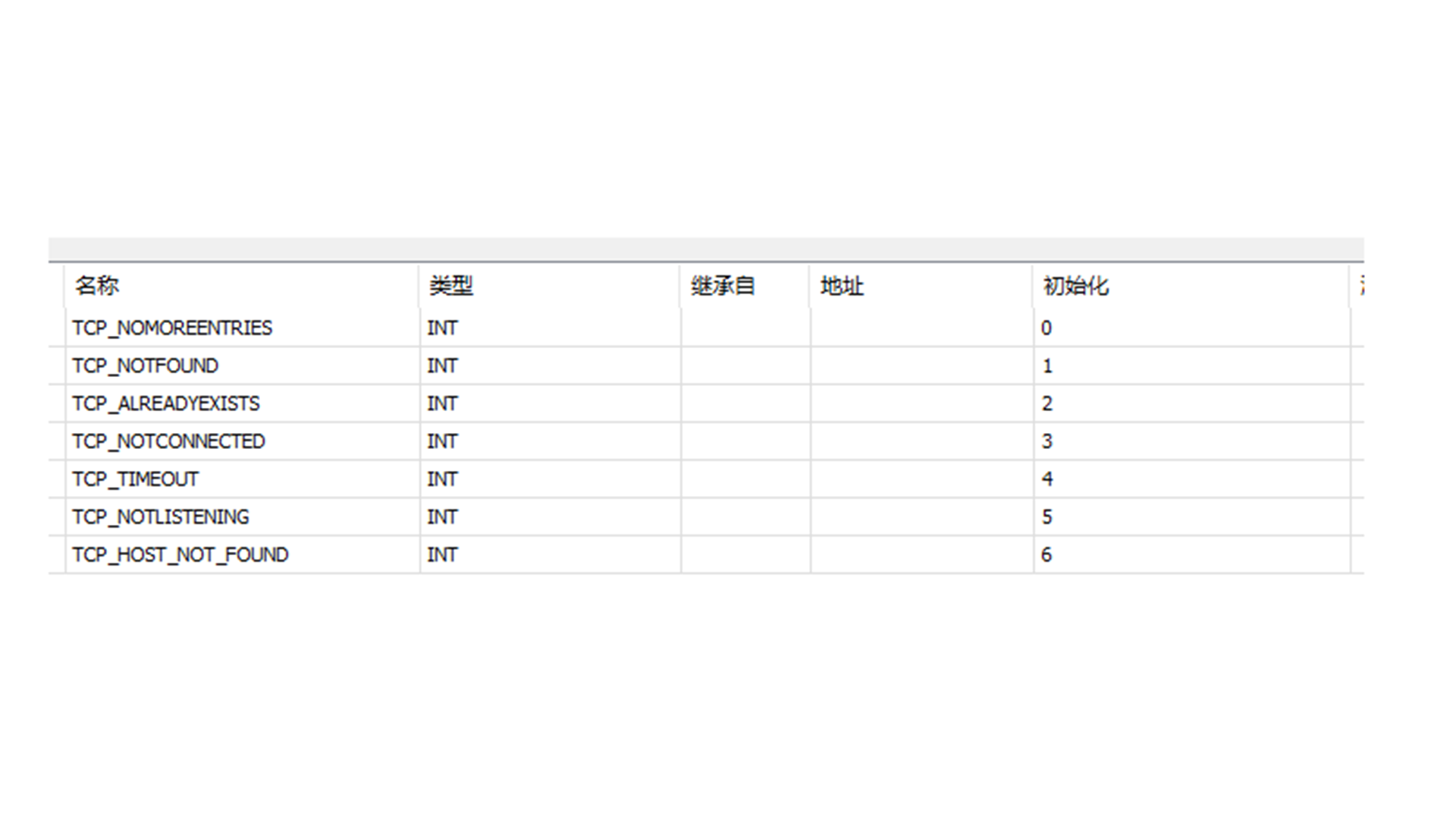Click initialization value 6 cell
Image resolution: width=1456 pixels, height=819 pixels.
[1046, 555]
